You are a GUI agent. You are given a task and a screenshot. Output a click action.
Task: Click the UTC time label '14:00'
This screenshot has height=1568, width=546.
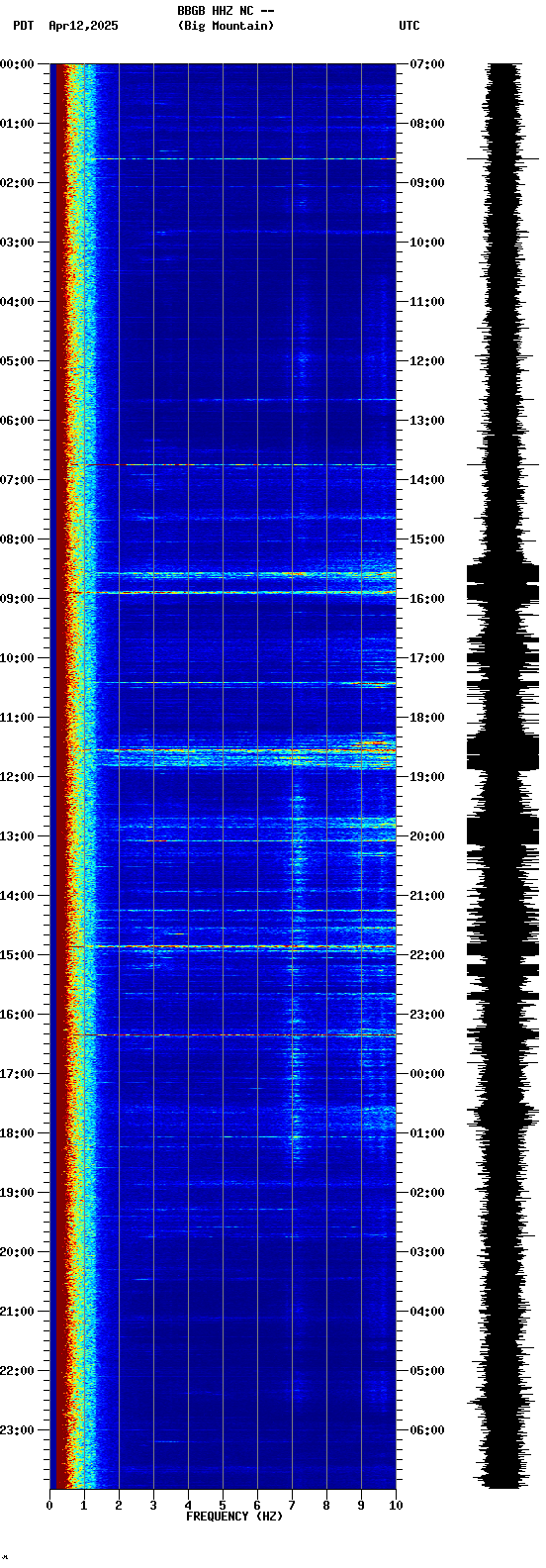[x=427, y=480]
